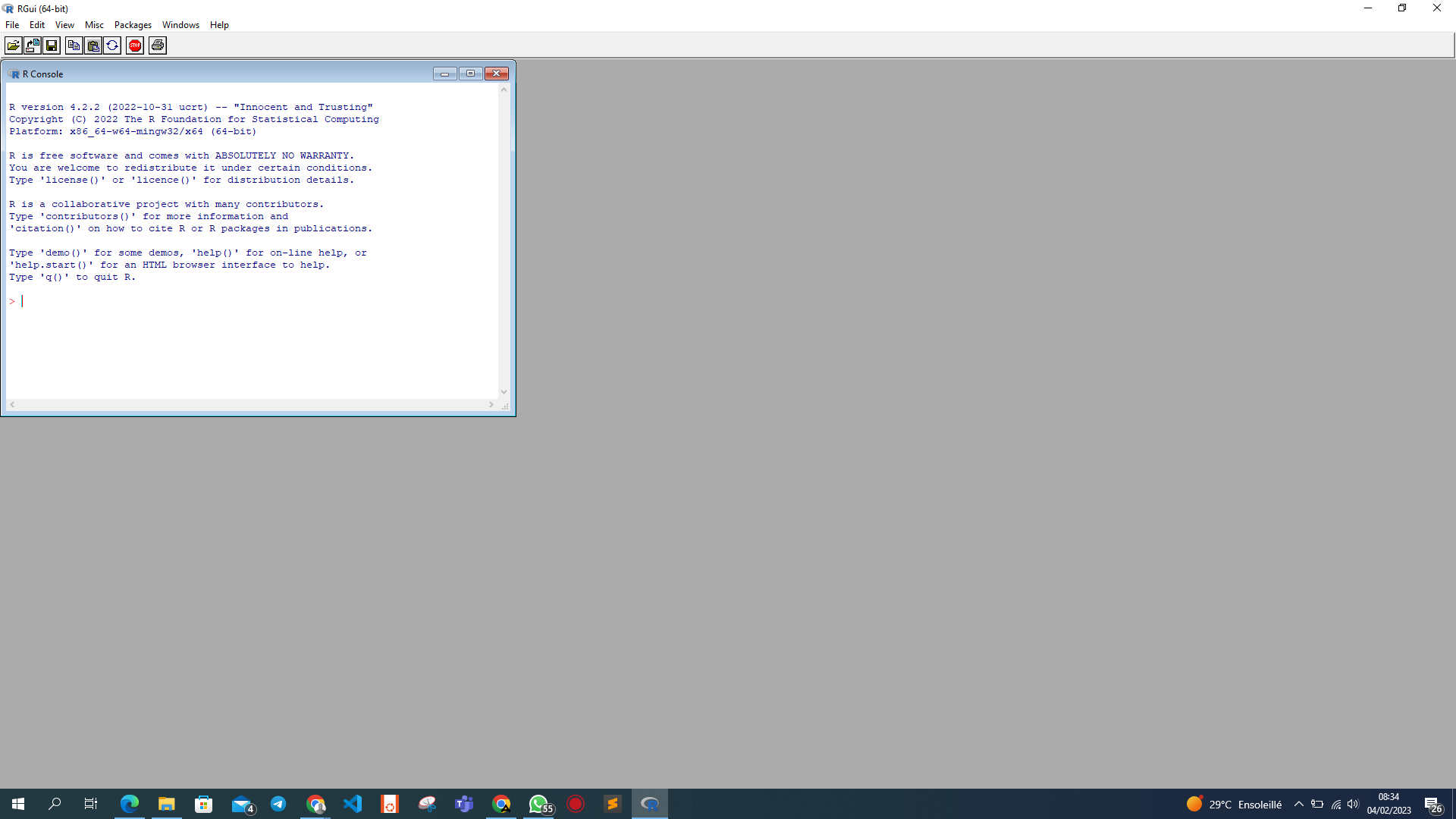Click the Paste toolbar icon
Screen dimensions: 1456x819
[x=93, y=45]
